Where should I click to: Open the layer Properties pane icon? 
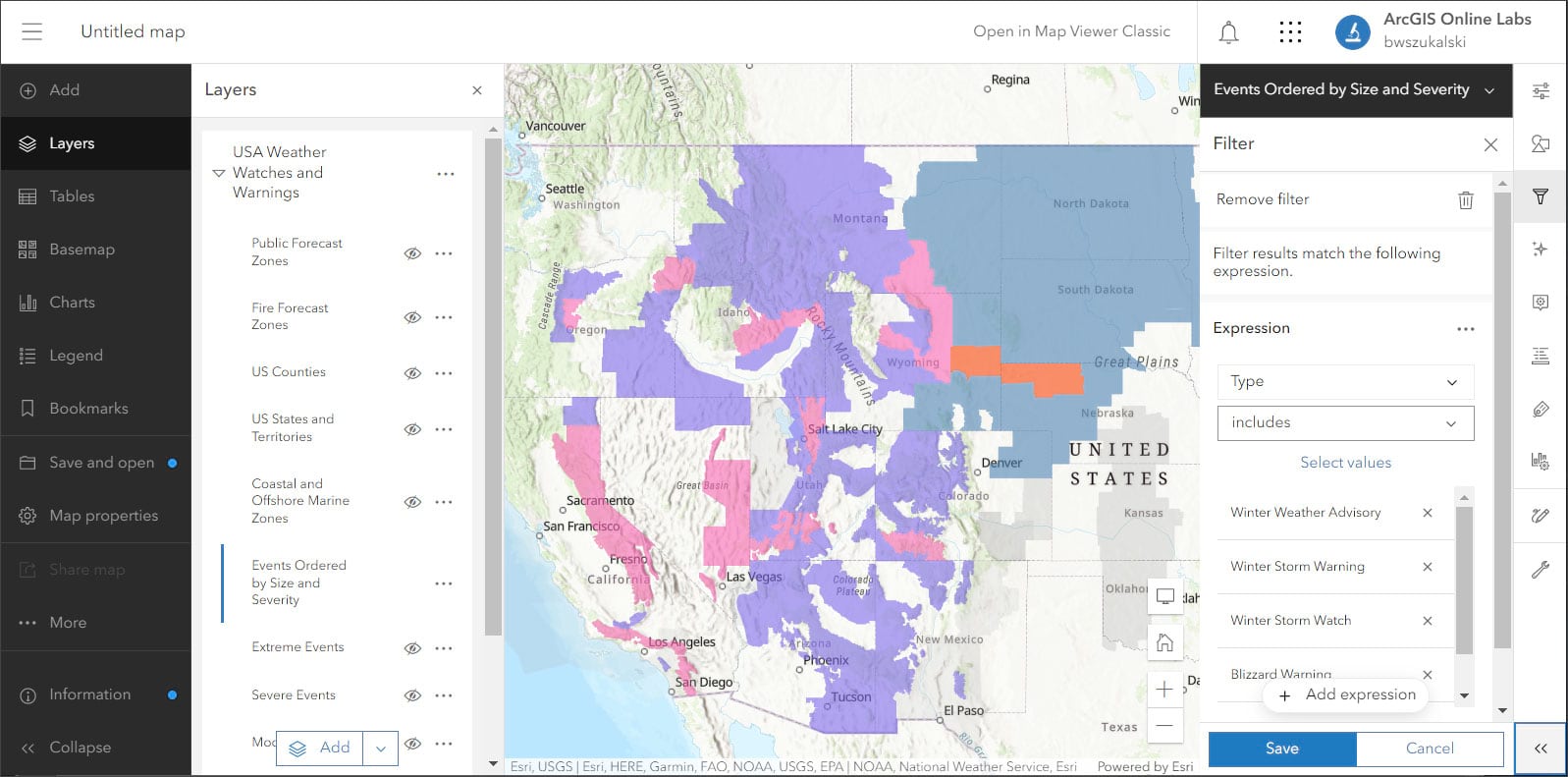[x=1541, y=90]
